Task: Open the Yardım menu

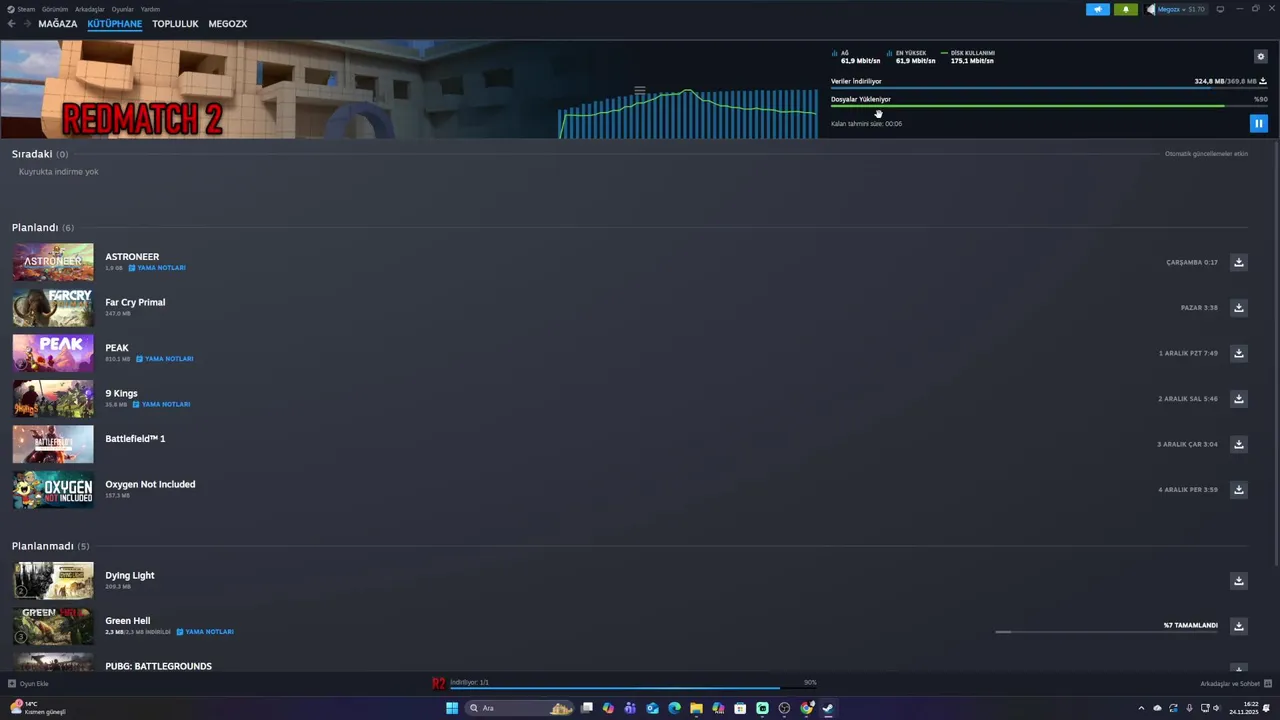Action: click(150, 9)
